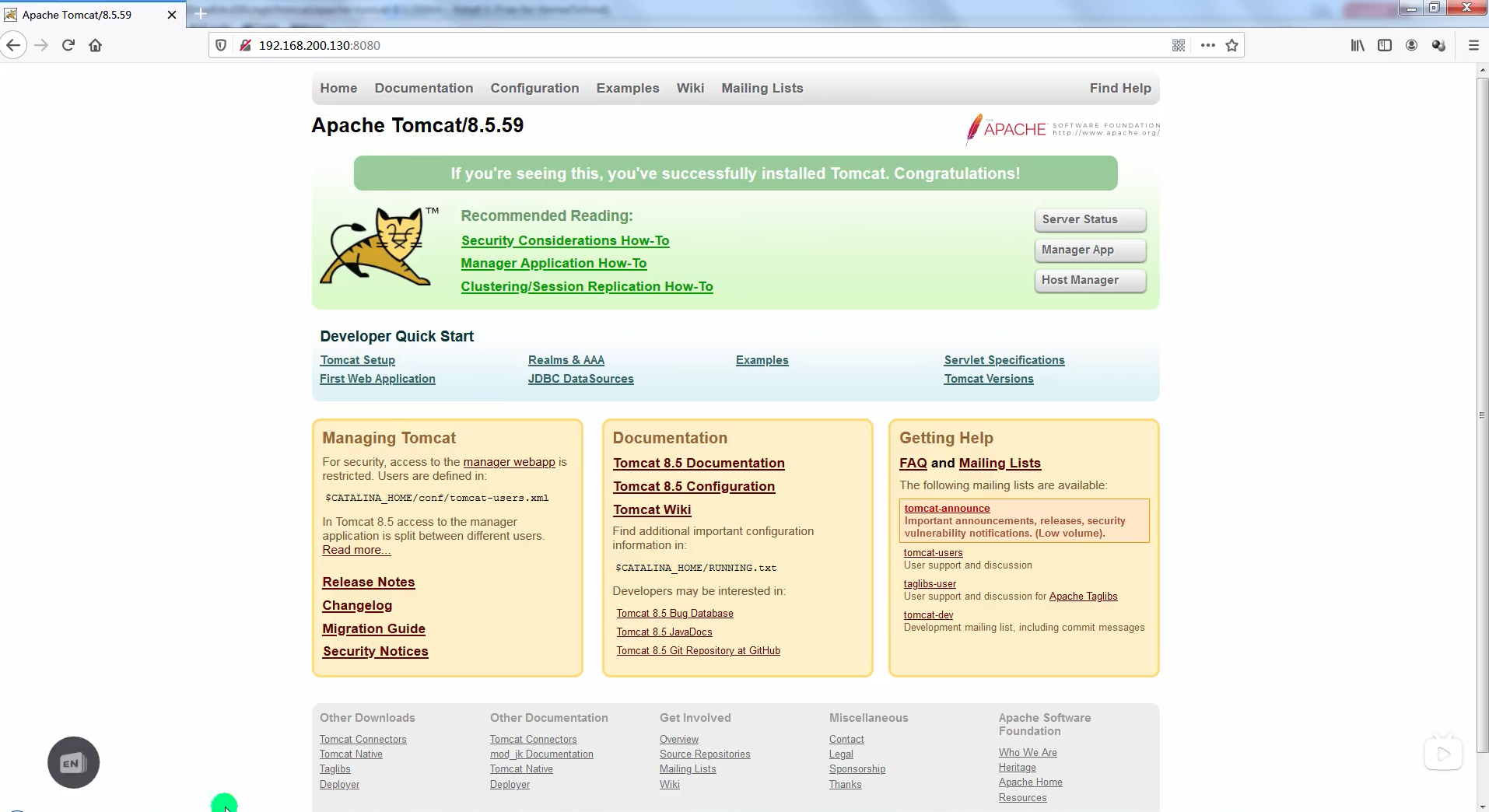Open the Release Notes link

(x=368, y=582)
